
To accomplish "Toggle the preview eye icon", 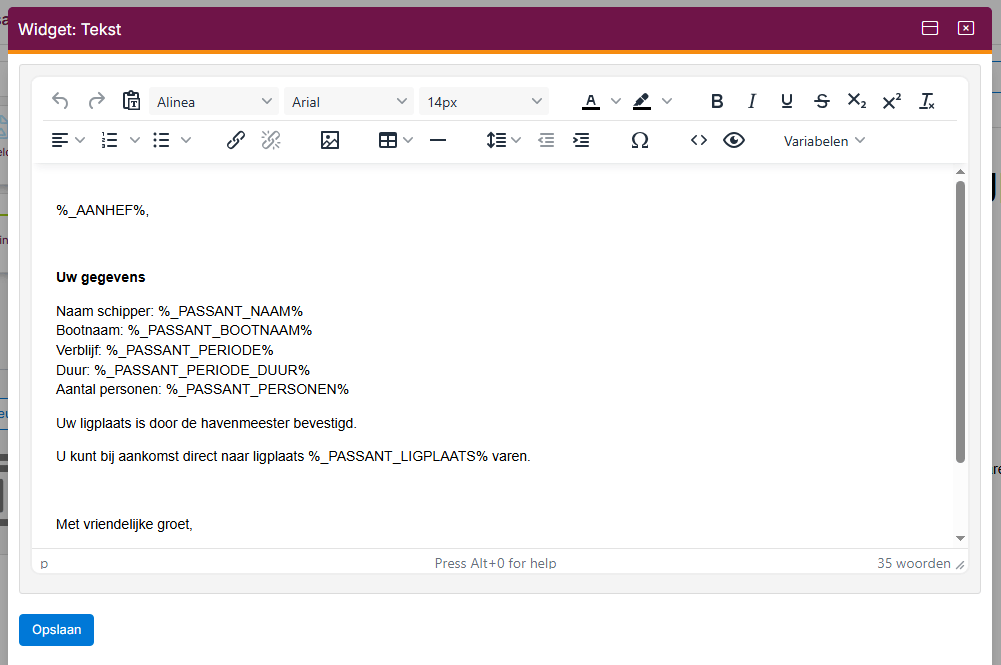I will pos(734,140).
